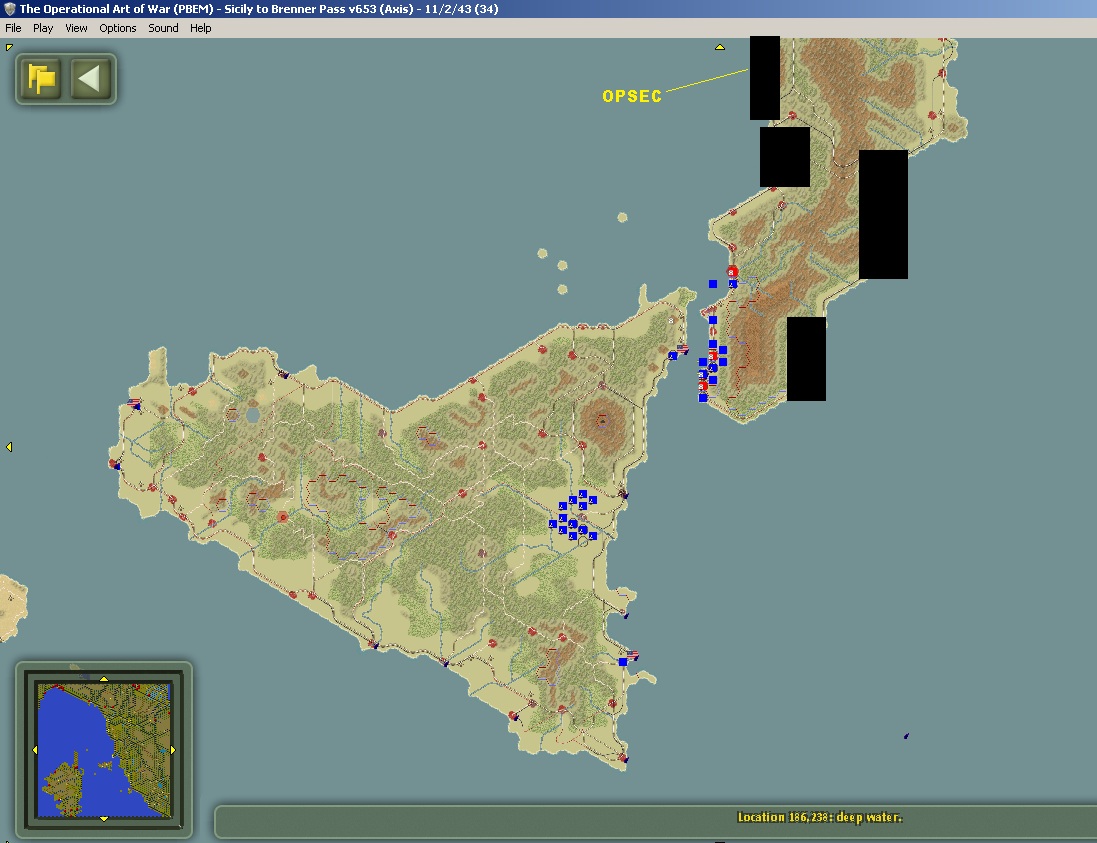Screen dimensions: 1097x843
Task: Open the Play menu
Action: coord(43,28)
